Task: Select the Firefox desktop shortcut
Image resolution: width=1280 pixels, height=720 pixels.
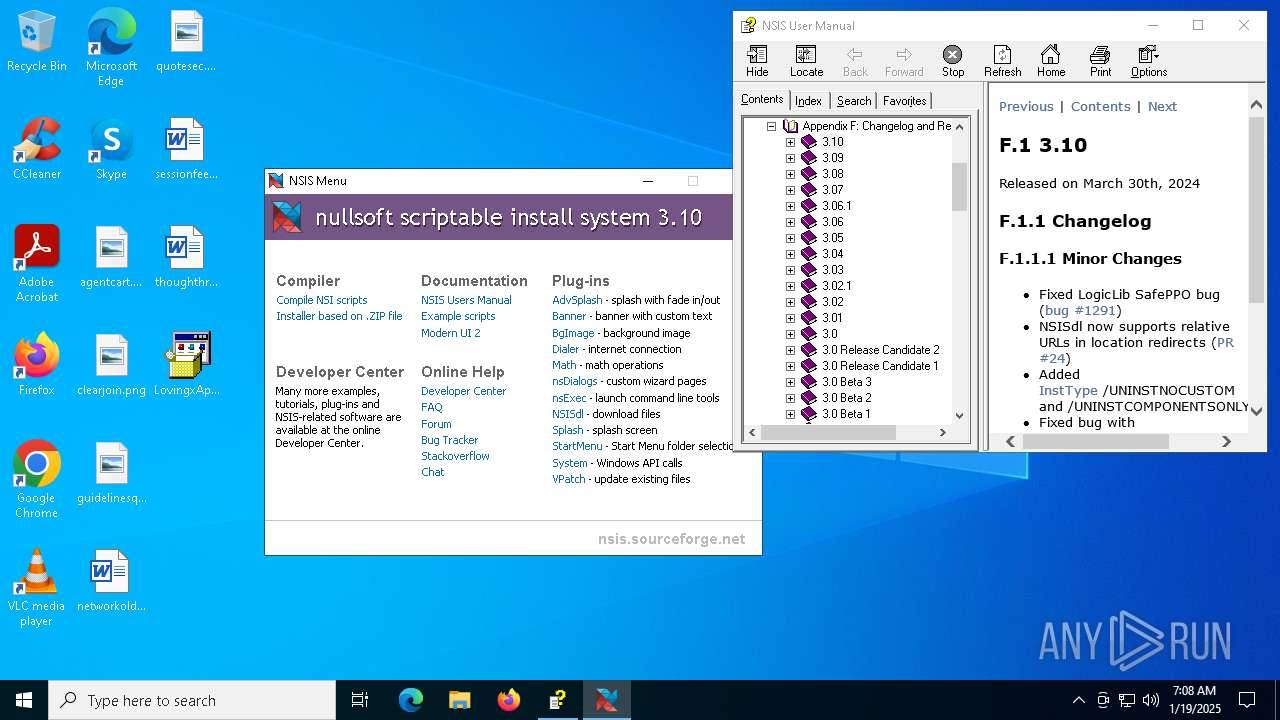Action: point(37,365)
